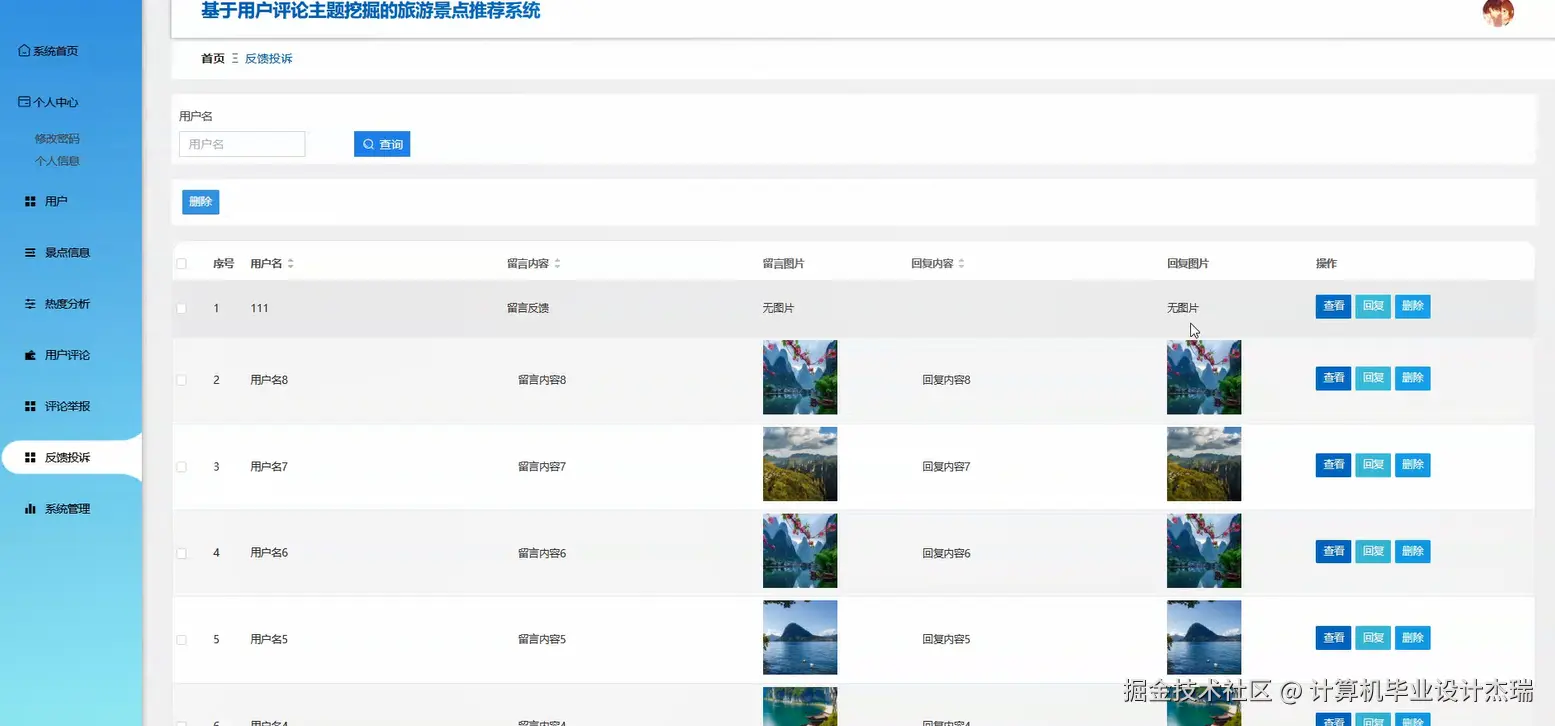Click the breadcrumb separator icon after 首页
The image size is (1555, 726).
[235, 59]
